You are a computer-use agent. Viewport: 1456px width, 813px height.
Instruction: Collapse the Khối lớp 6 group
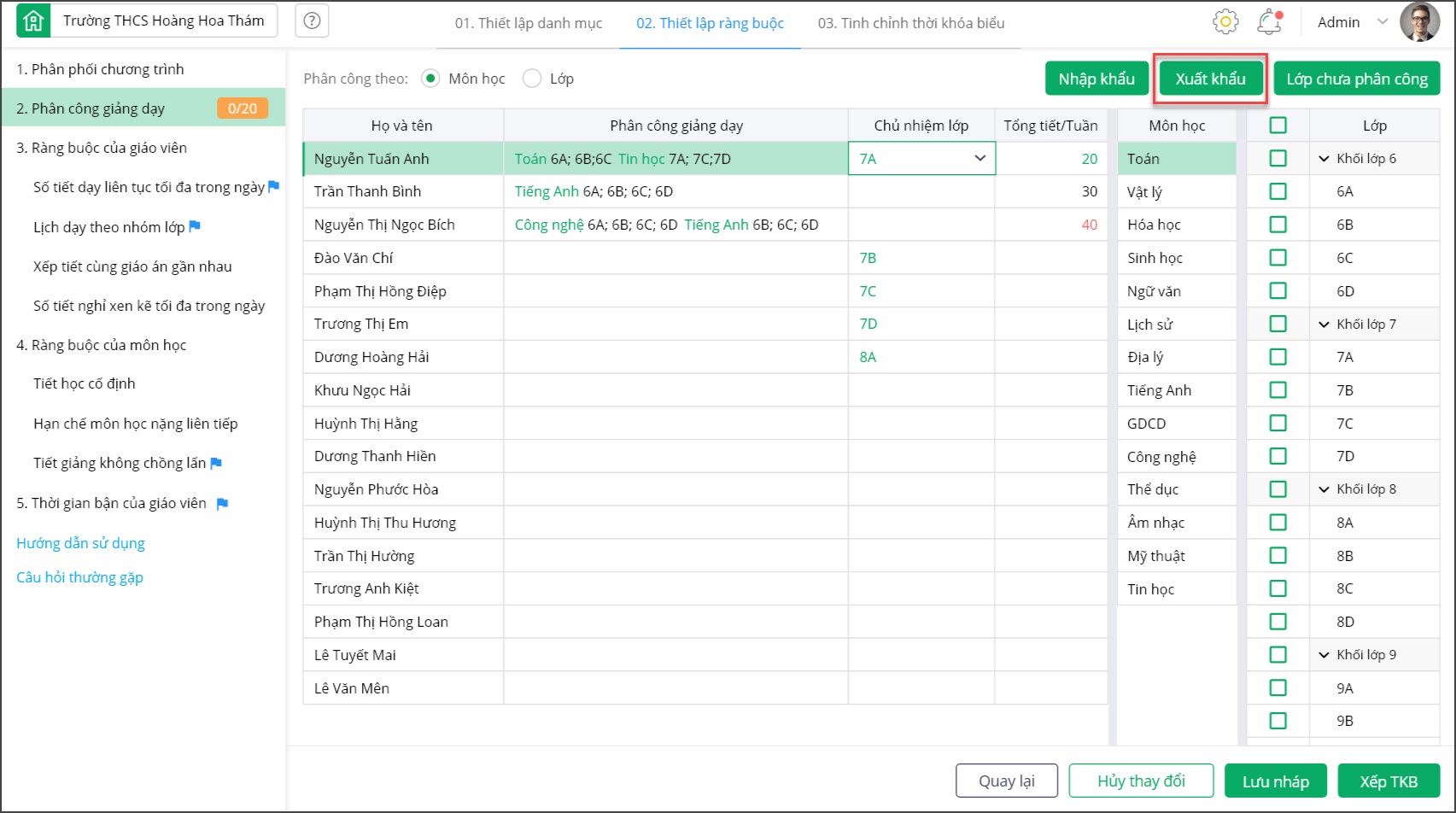click(x=1324, y=159)
